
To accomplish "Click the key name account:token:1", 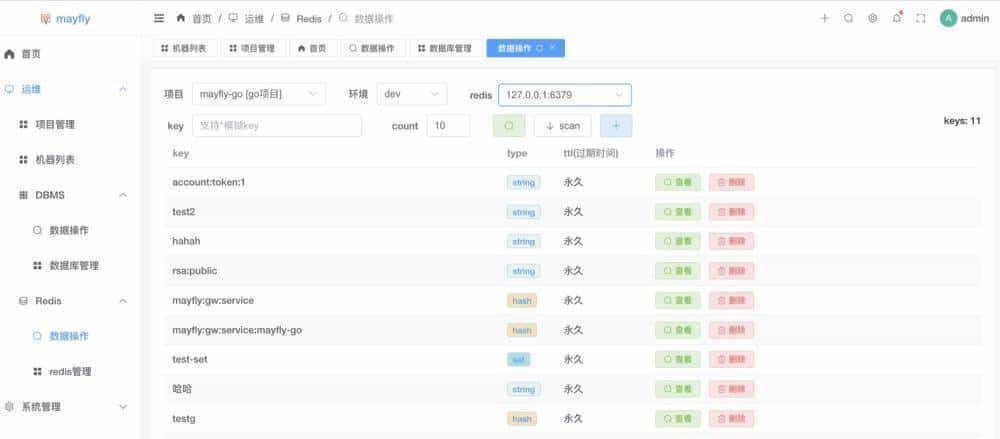I will tap(209, 182).
